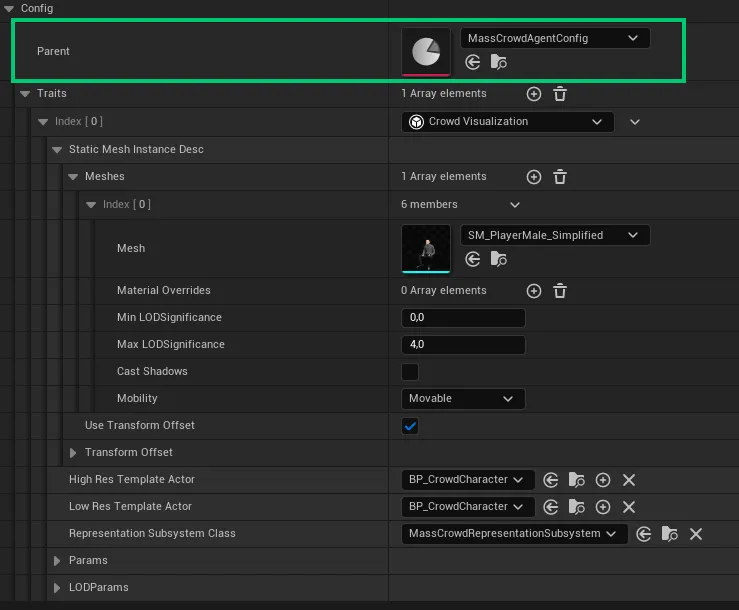Collapse the Meshes array
The image size is (739, 610).
coord(73,177)
